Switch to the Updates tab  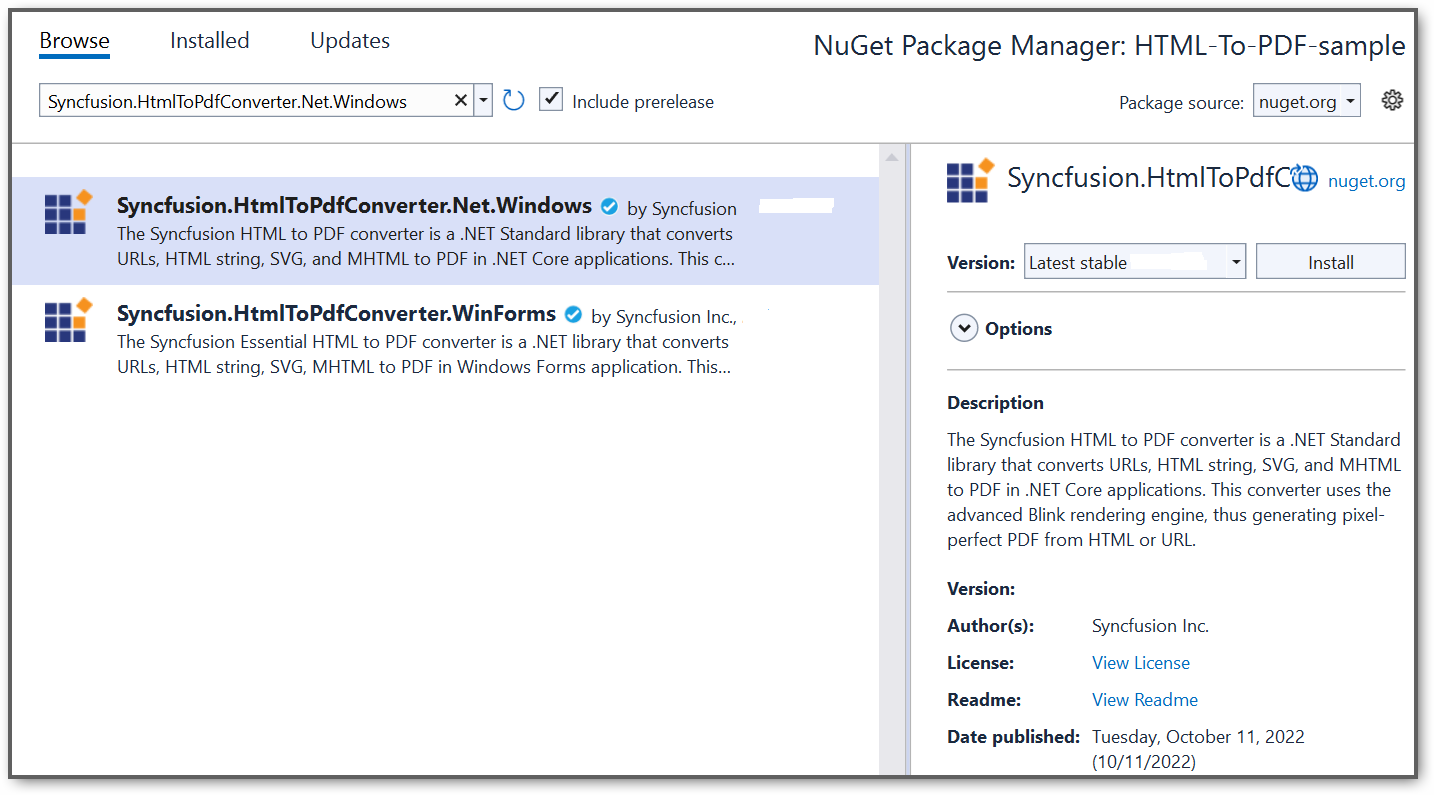(350, 41)
